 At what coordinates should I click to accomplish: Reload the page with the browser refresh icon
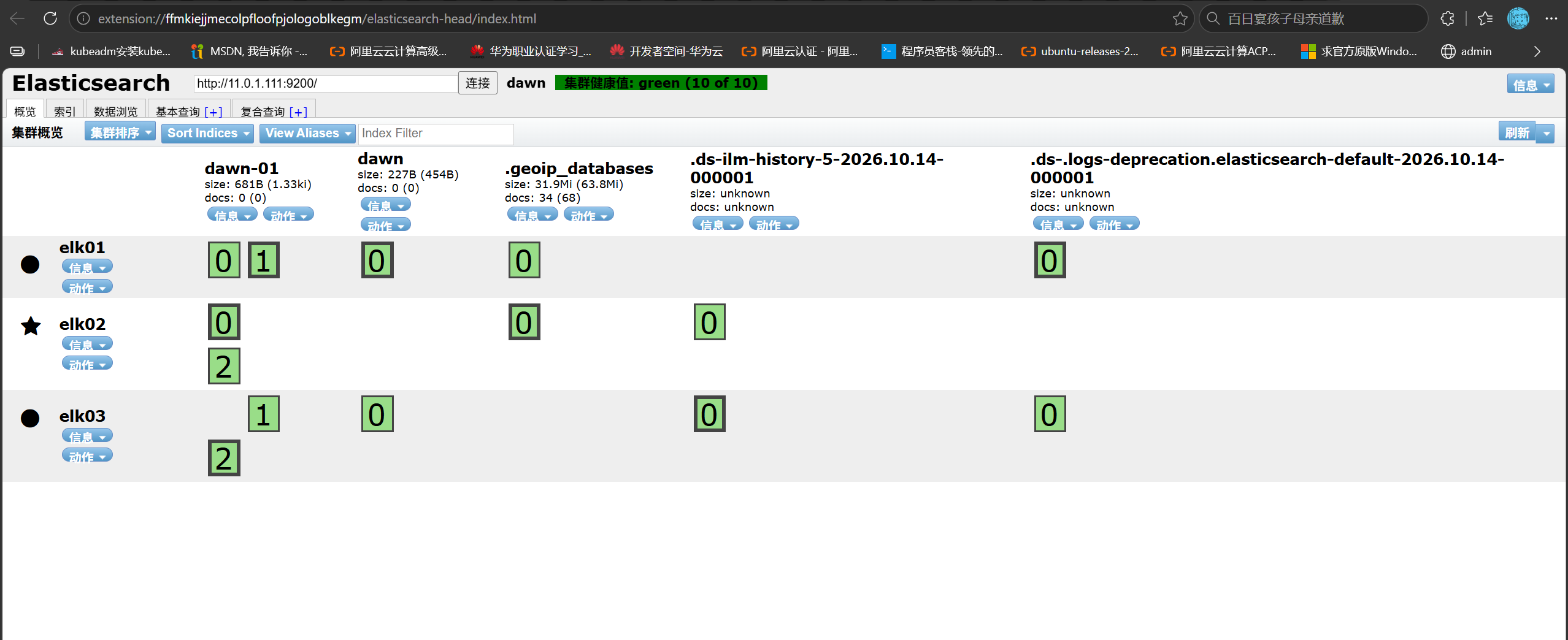coord(50,18)
